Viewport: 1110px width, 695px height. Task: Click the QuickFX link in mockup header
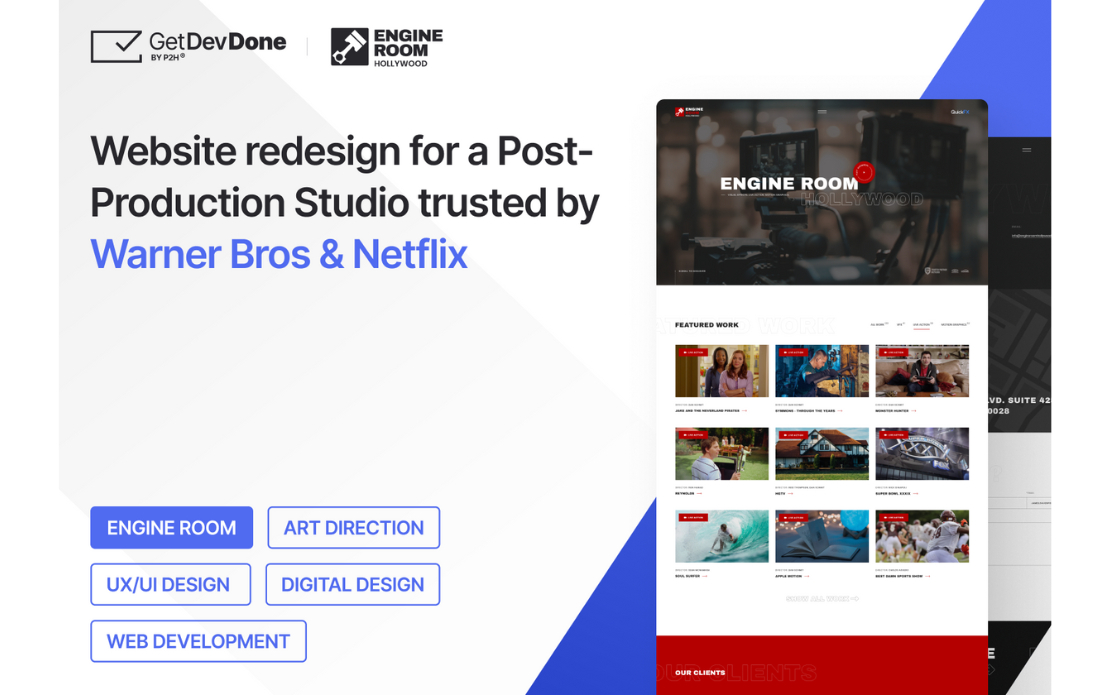coord(960,112)
